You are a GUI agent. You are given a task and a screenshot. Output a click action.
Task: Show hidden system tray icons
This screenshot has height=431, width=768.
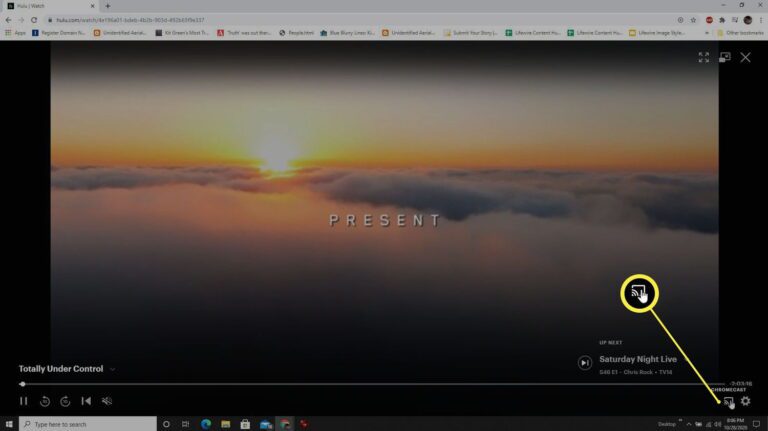click(689, 424)
